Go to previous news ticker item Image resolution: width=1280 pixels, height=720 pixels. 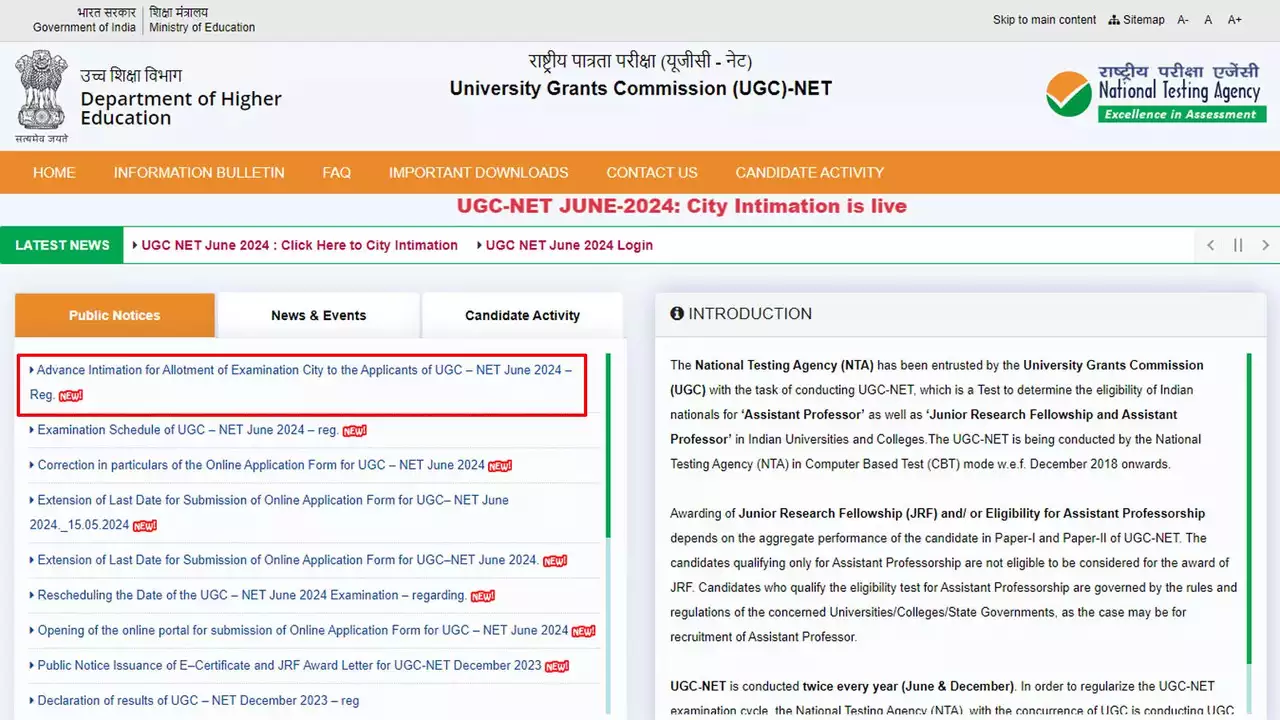pos(1211,245)
